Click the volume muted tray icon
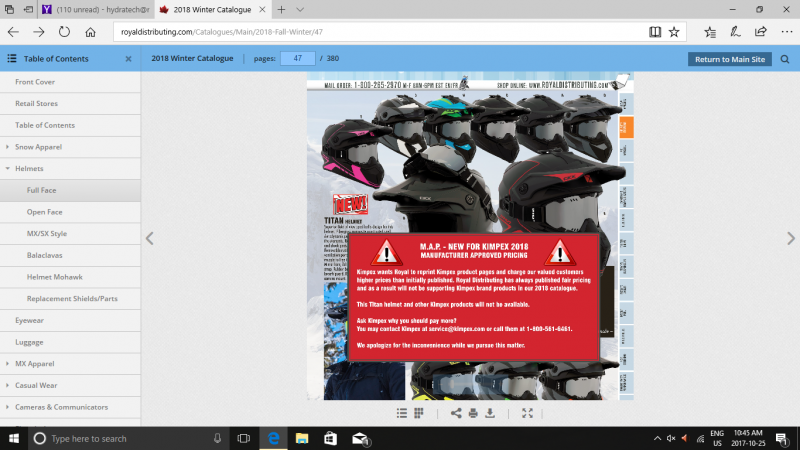This screenshot has width=800, height=450. coord(671,438)
